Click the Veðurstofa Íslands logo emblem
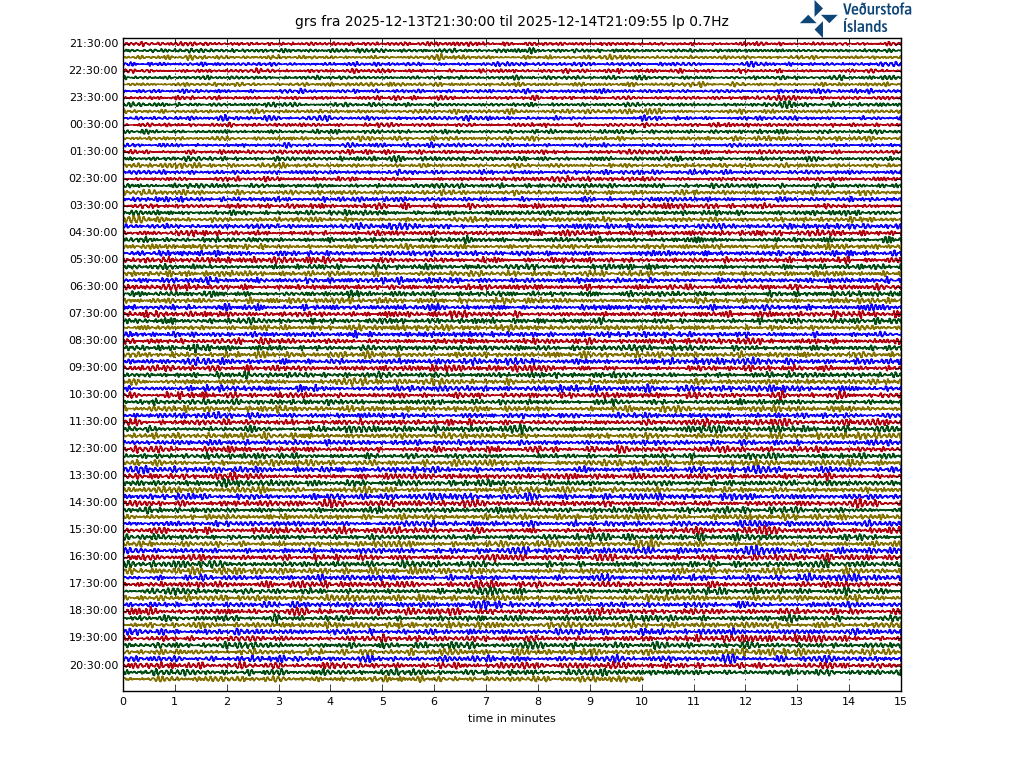This screenshot has width=1024, height=768. 818,19
